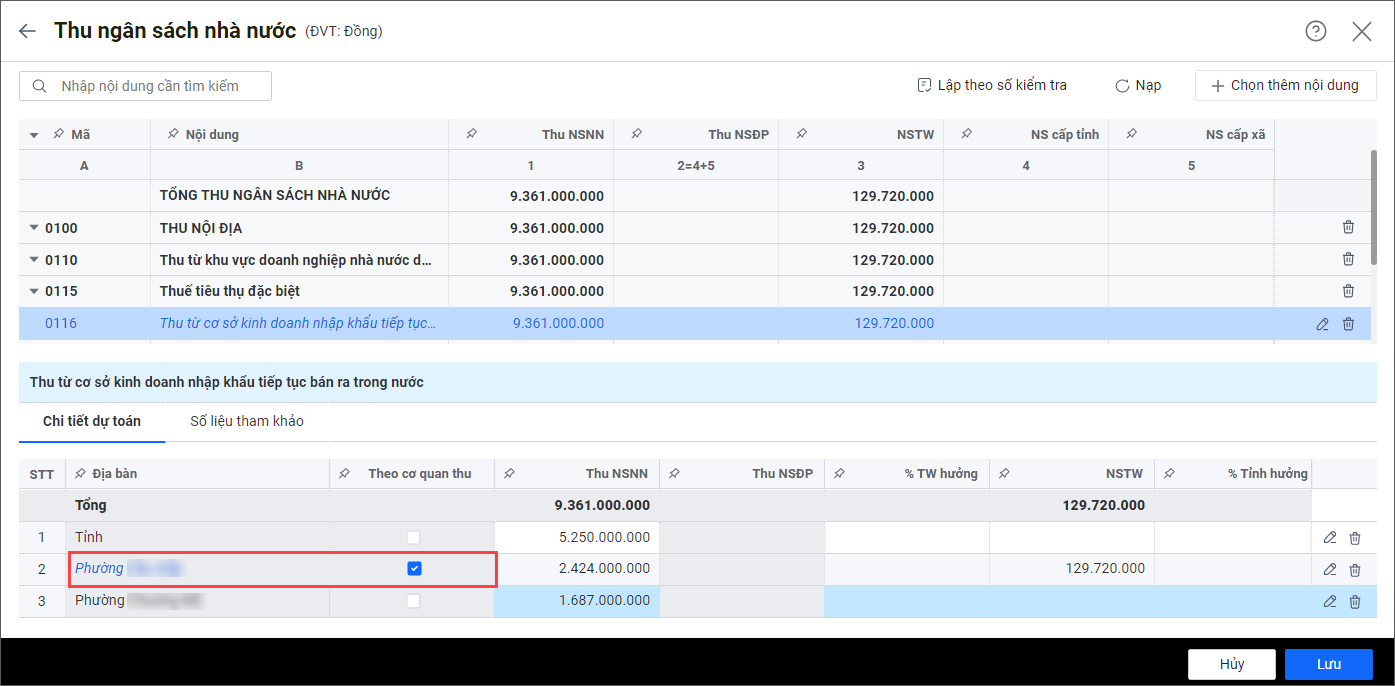The width and height of the screenshot is (1395, 686).
Task: Delete the 0100 THU NỘI ĐỊA row
Action: (1348, 228)
